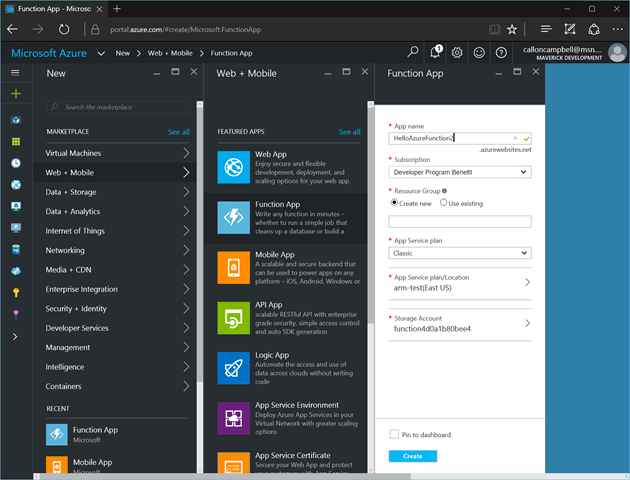This screenshot has height=480, width=630.
Task: Click the Function App lightning icon in the featured list
Action: pyautogui.click(x=233, y=218)
